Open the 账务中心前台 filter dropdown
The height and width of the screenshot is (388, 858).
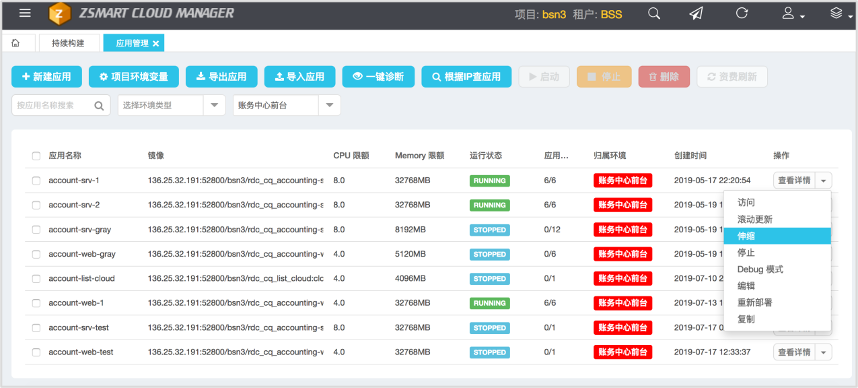[x=287, y=106]
